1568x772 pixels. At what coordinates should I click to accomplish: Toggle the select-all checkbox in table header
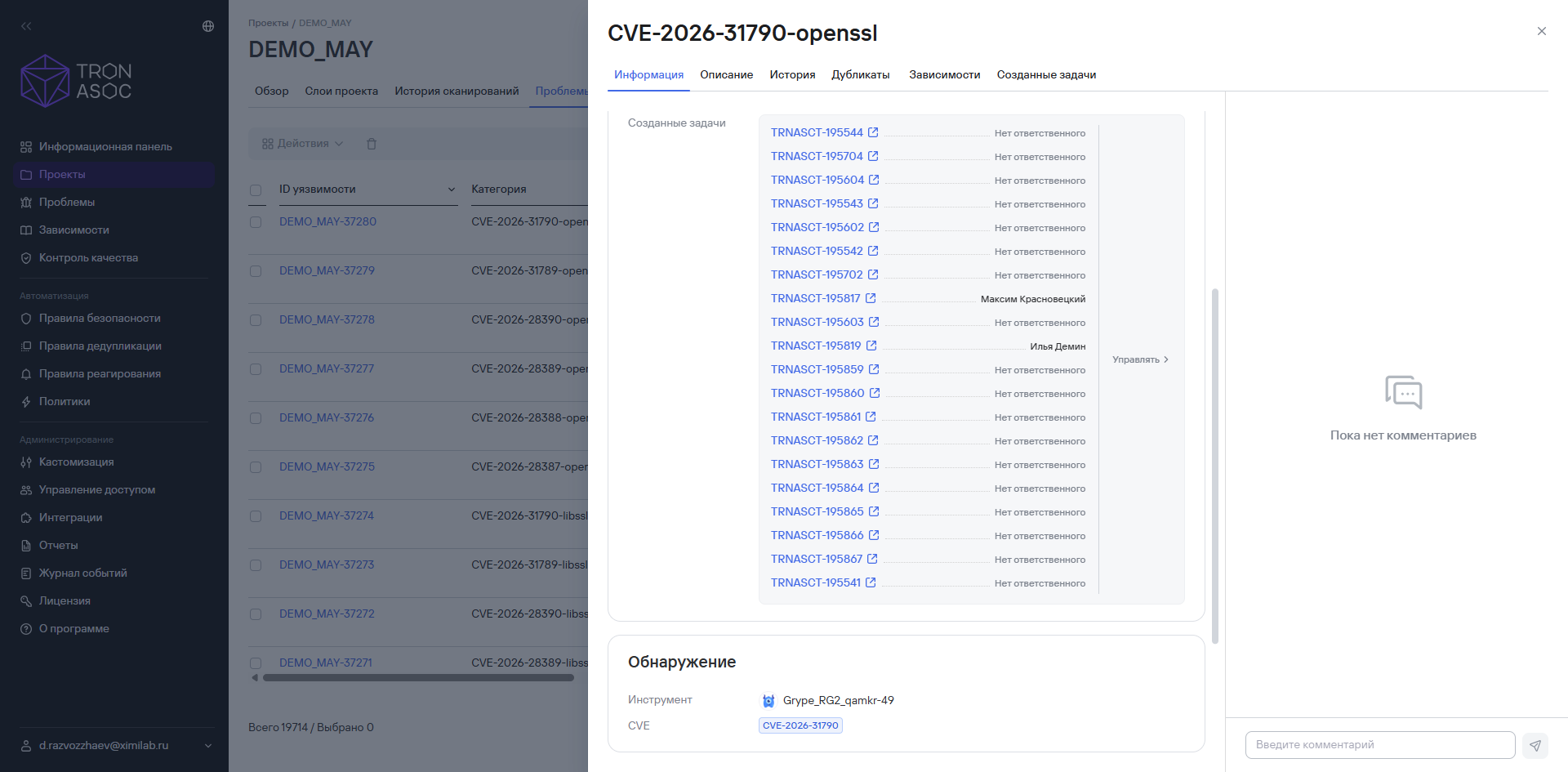tap(256, 190)
